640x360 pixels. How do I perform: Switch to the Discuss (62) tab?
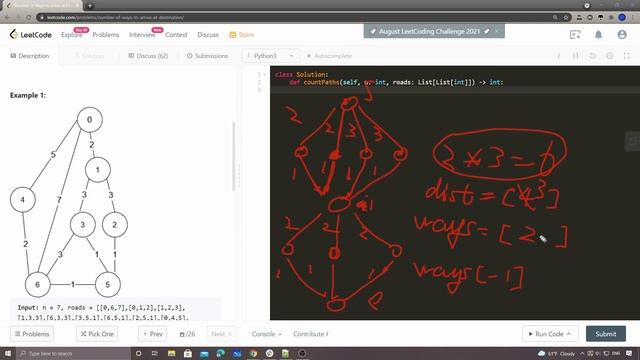point(148,56)
